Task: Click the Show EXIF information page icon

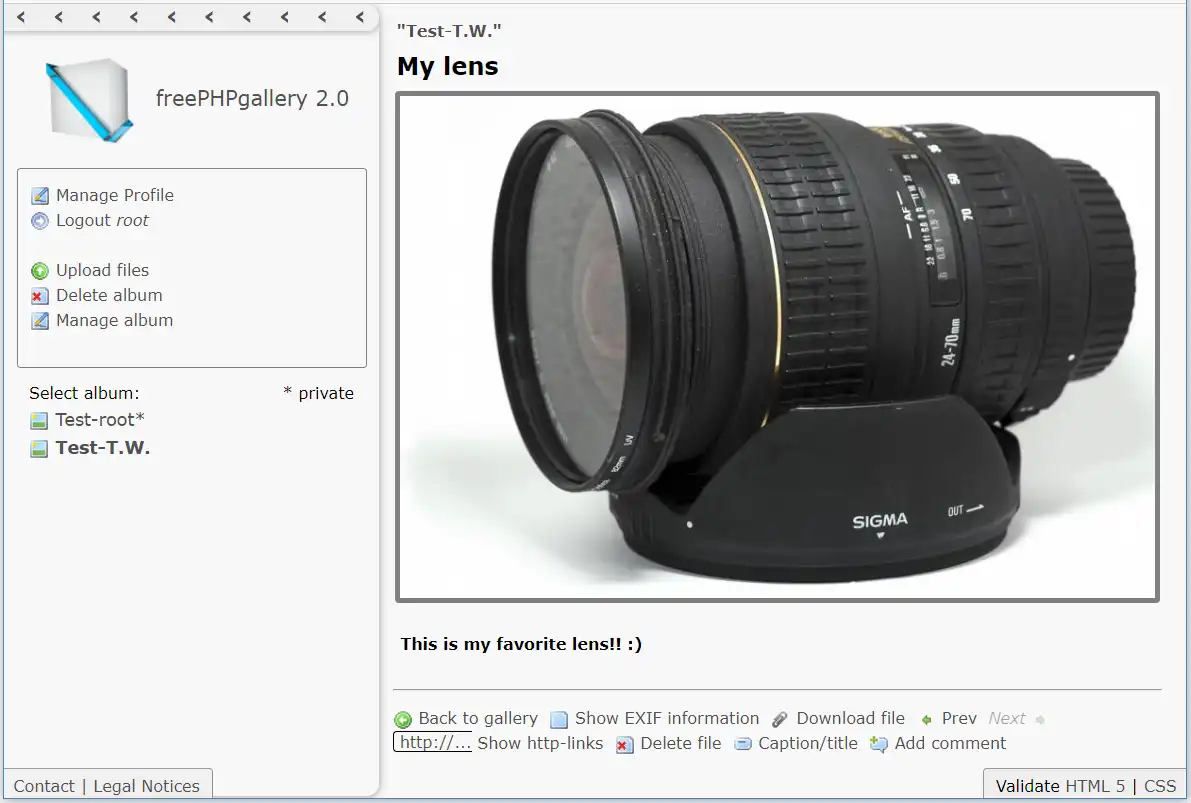Action: click(559, 719)
